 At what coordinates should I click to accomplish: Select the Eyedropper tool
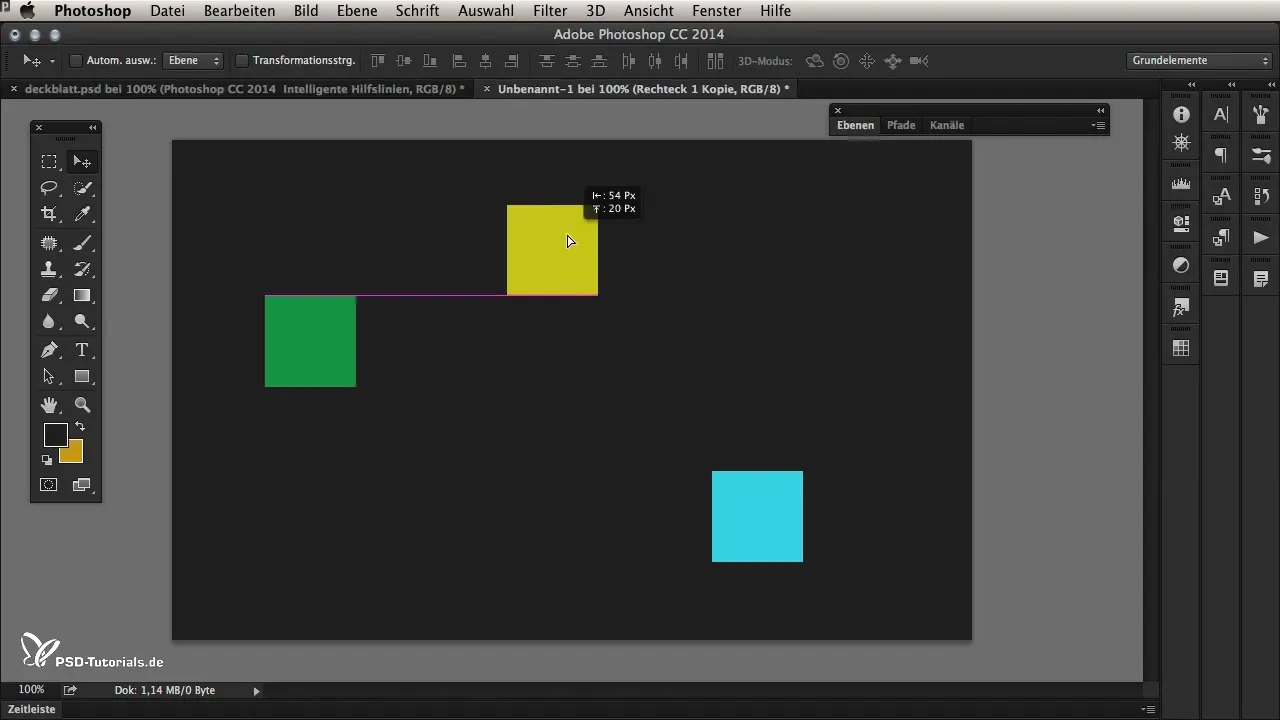82,214
